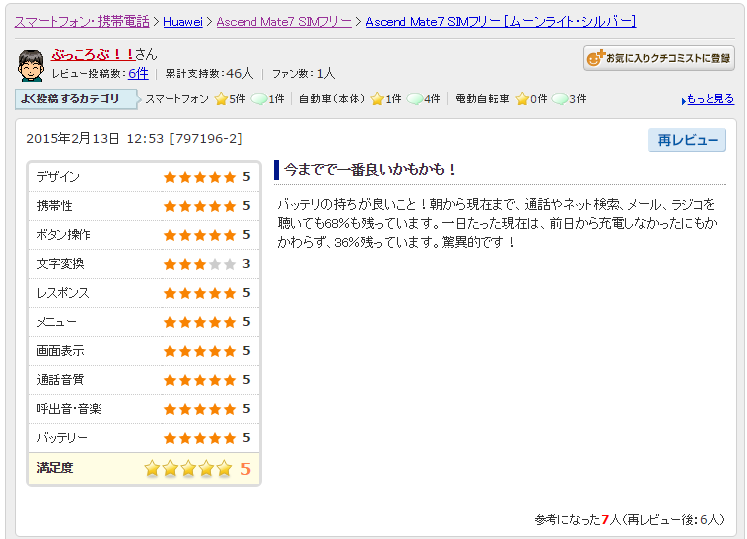Click the 満足度 score number 5

point(245,469)
